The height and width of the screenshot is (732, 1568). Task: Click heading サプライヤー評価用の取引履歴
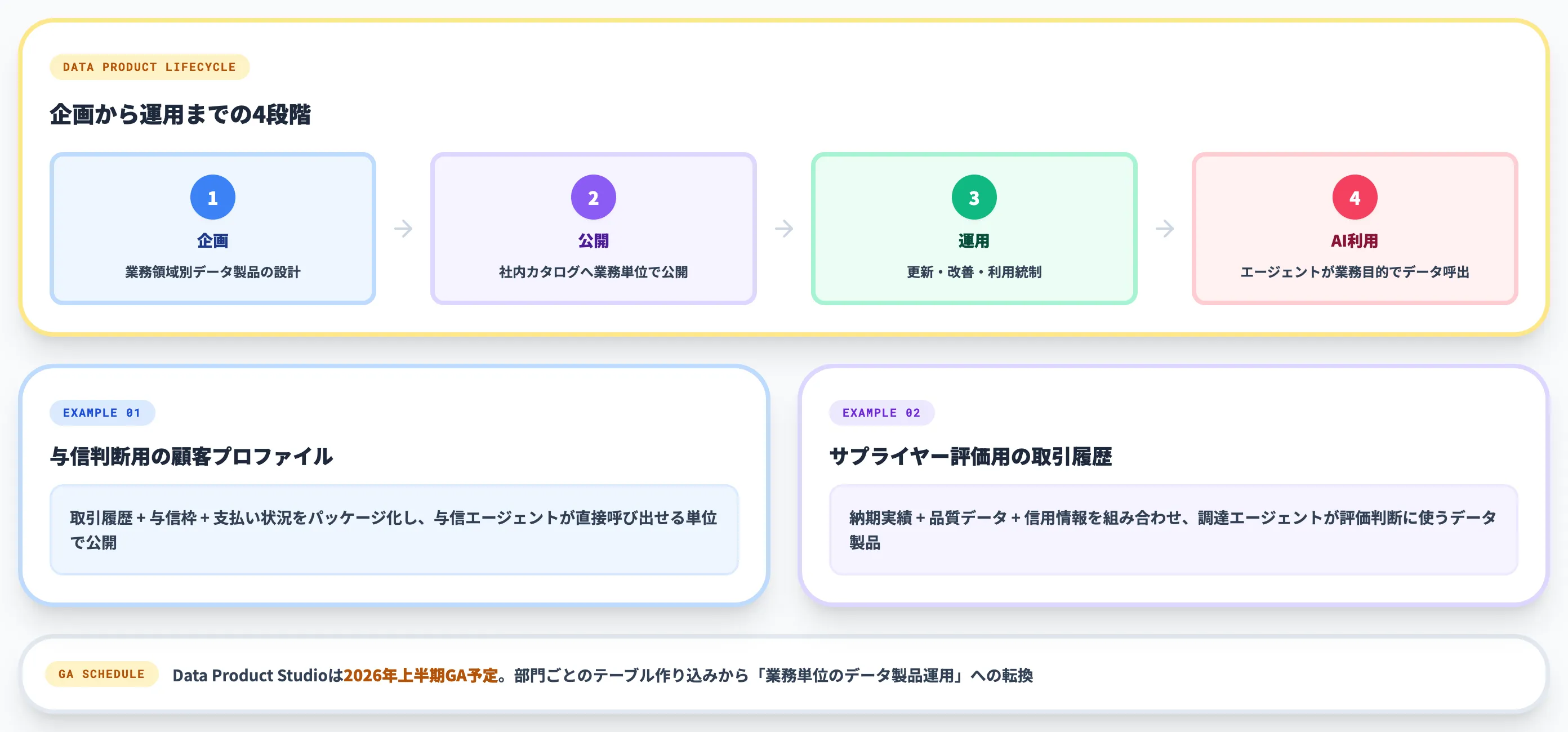pyautogui.click(x=970, y=456)
